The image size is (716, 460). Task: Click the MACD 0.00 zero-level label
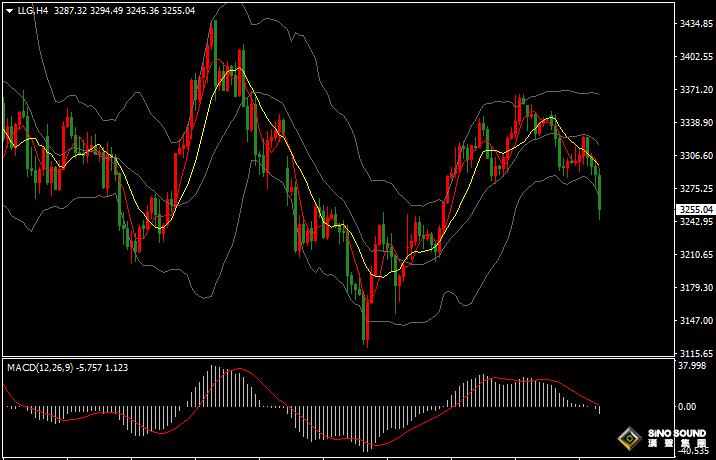[x=687, y=407]
